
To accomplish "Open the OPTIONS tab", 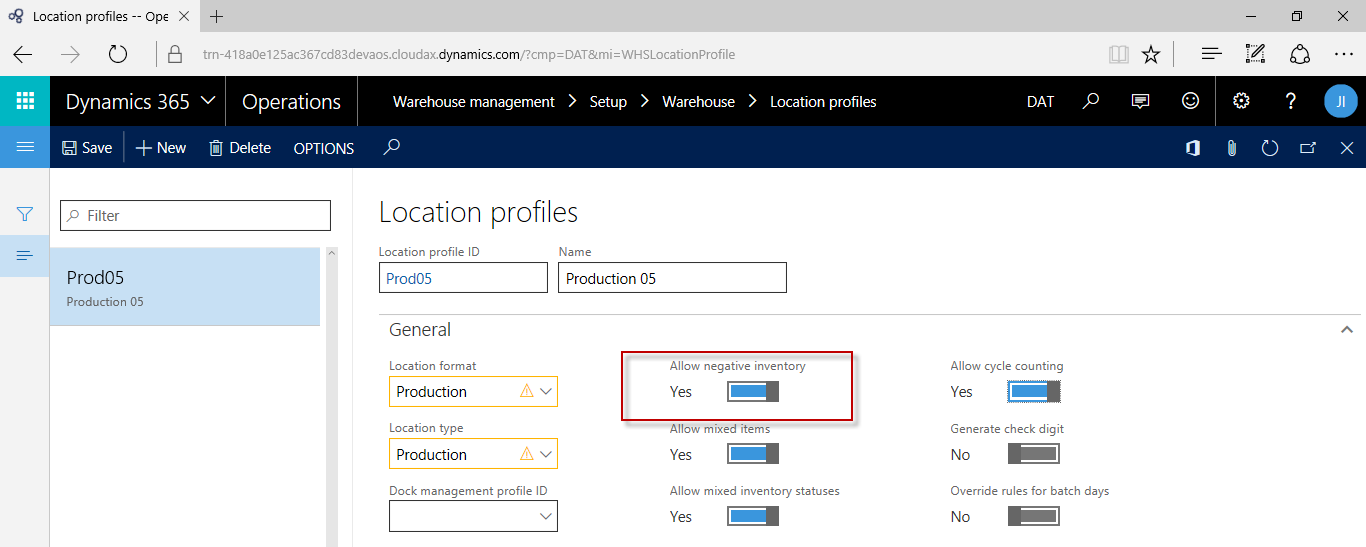I will [324, 148].
